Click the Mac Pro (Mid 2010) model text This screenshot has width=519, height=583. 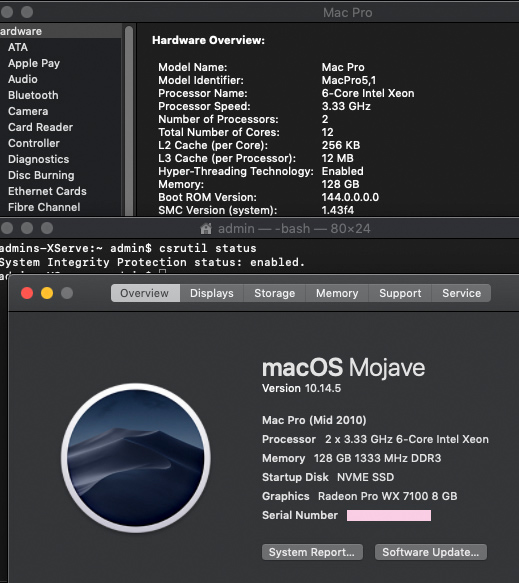pos(314,420)
